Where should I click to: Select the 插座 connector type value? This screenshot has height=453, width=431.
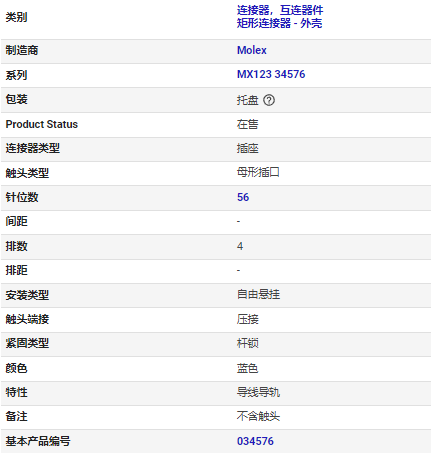pyautogui.click(x=248, y=148)
